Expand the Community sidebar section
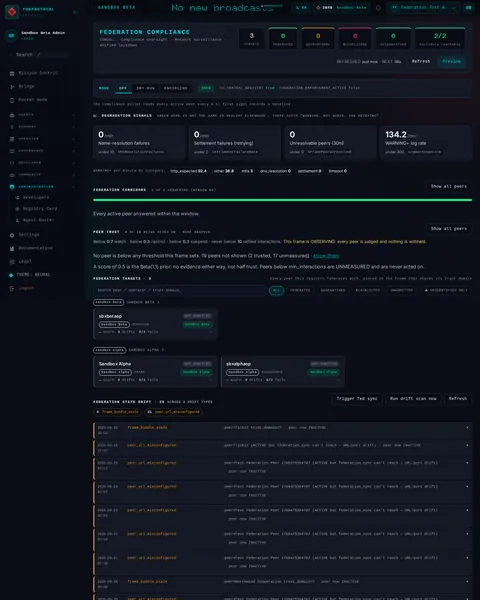480x600 pixels. tap(73, 175)
